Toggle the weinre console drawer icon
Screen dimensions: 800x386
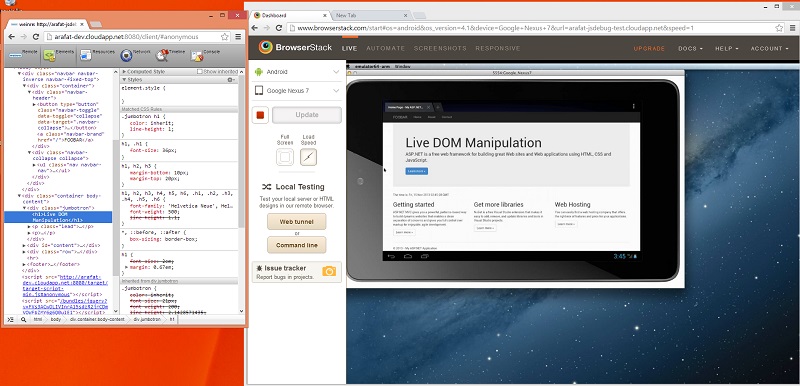10,320
